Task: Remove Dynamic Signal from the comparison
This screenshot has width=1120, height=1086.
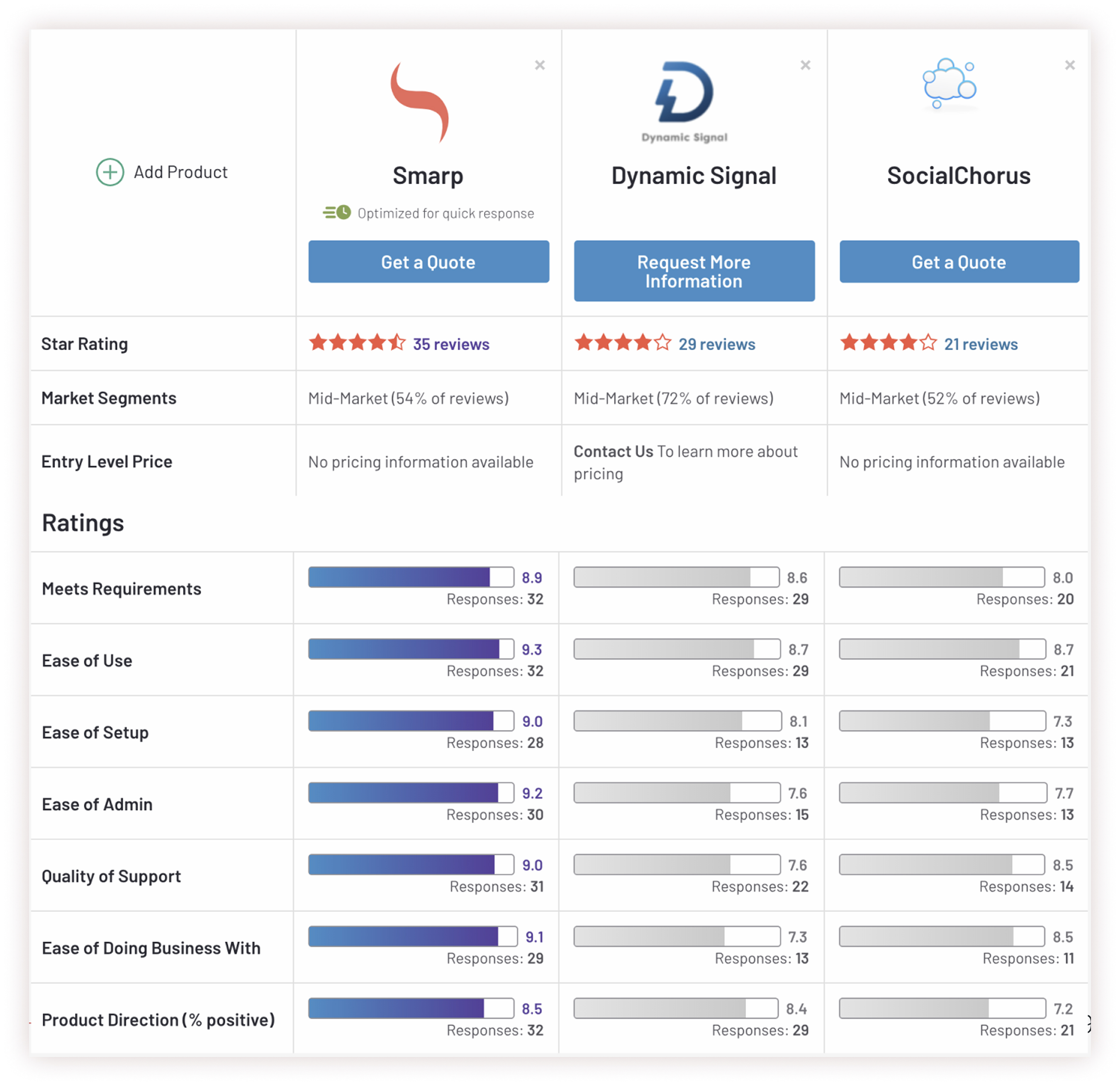Action: pos(805,65)
